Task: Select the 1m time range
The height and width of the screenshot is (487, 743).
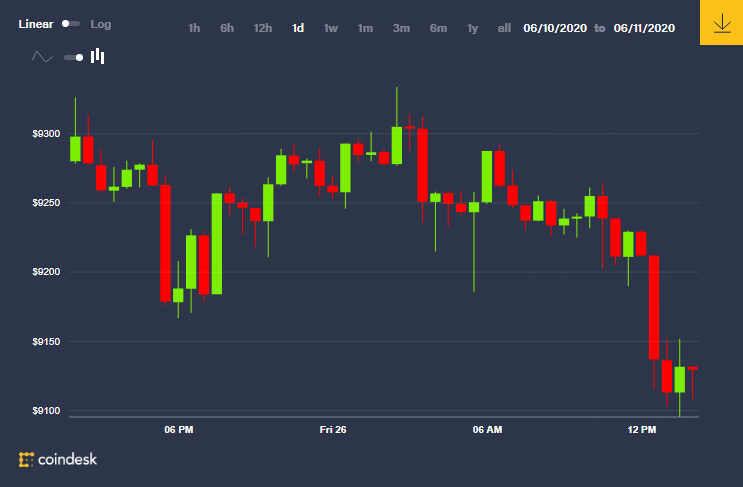Action: [x=365, y=28]
